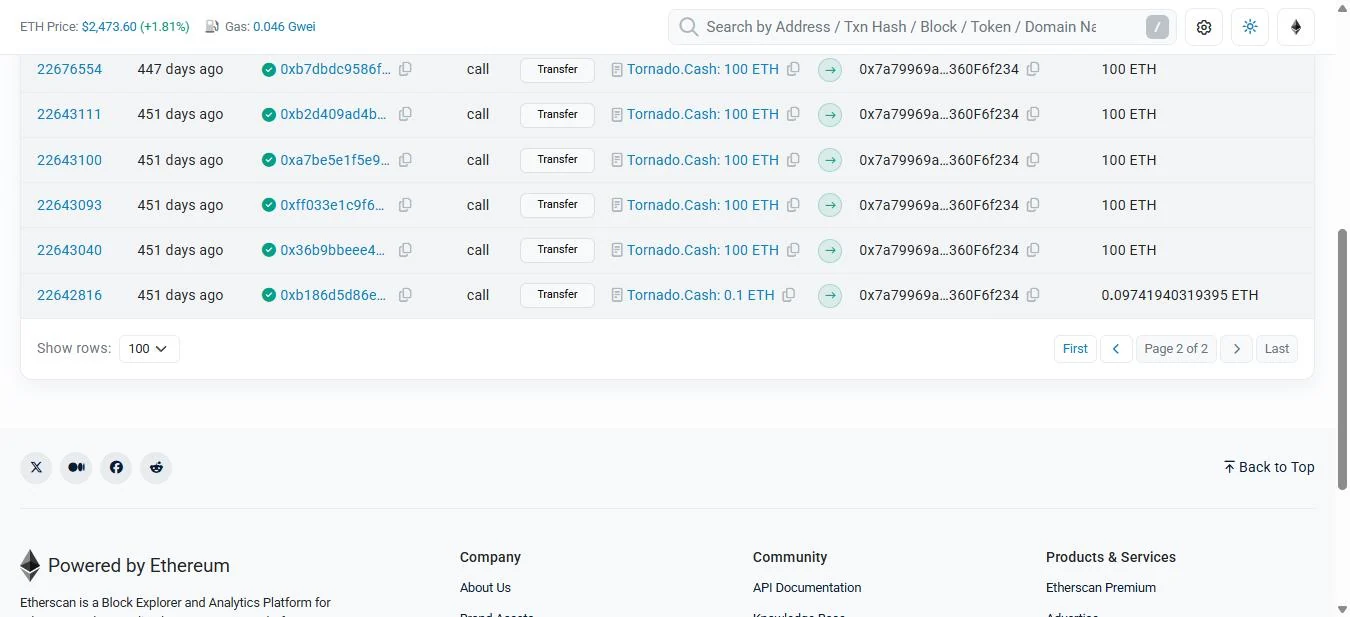Copy recipient address in block 22643040 row
1350x617 pixels.
coord(1033,250)
